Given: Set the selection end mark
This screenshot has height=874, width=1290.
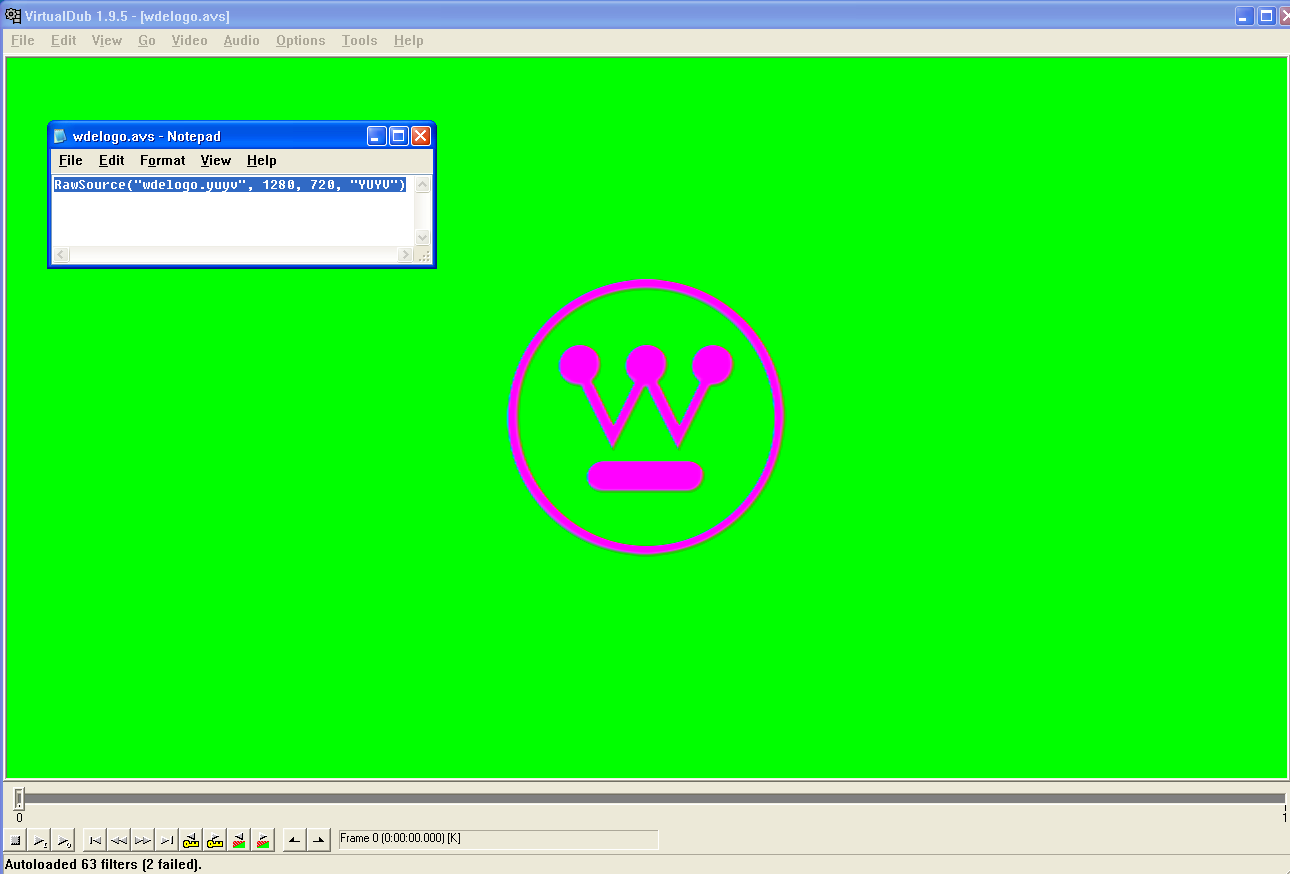Looking at the screenshot, I should tap(319, 840).
